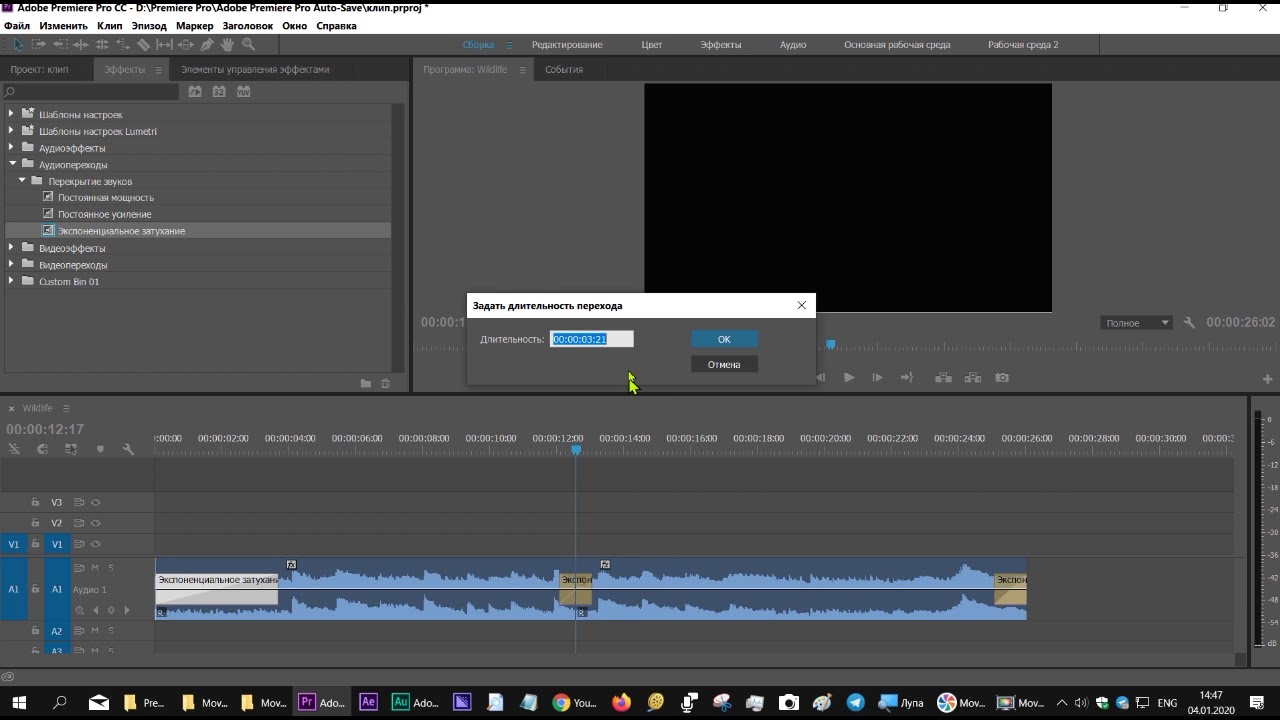Screen dimensions: 1280x720
Task: Select the Razor tool
Action: 144,44
